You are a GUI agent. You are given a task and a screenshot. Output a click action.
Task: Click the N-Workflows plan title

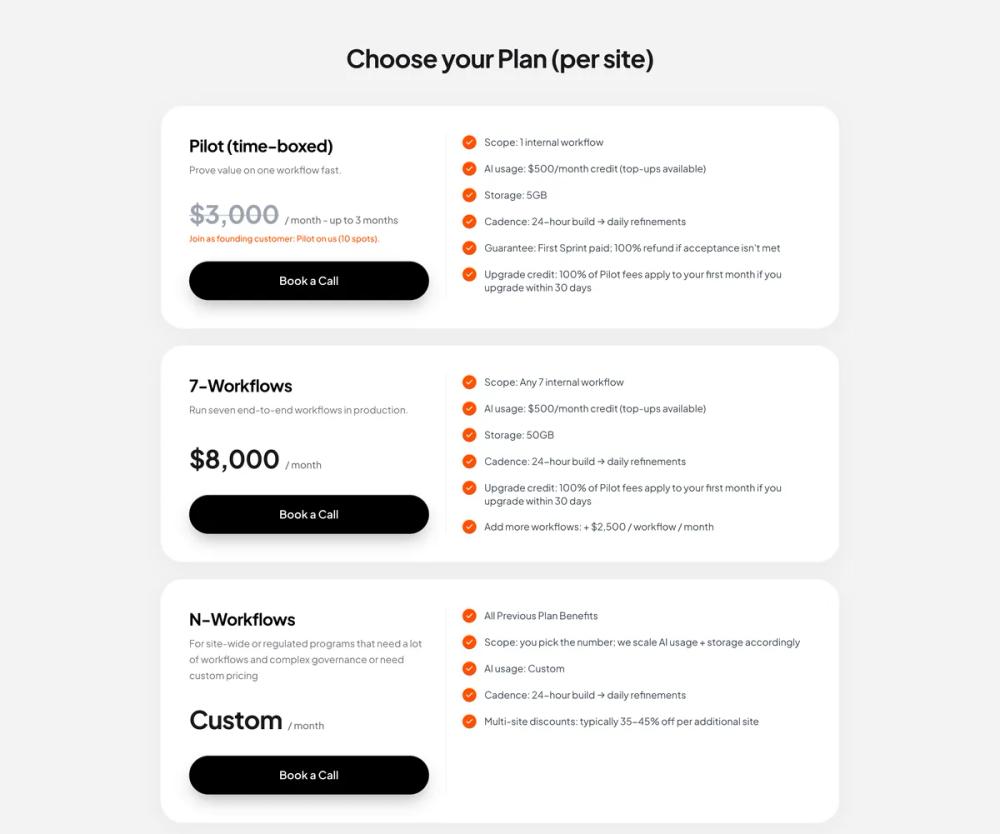click(241, 620)
